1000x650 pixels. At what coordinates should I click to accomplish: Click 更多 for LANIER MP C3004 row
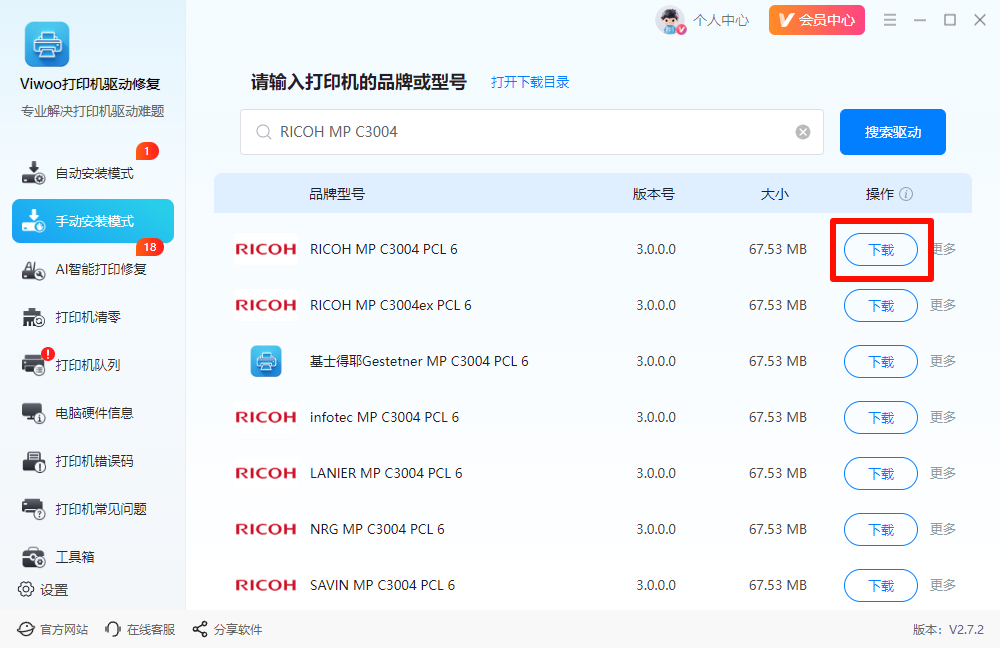943,473
